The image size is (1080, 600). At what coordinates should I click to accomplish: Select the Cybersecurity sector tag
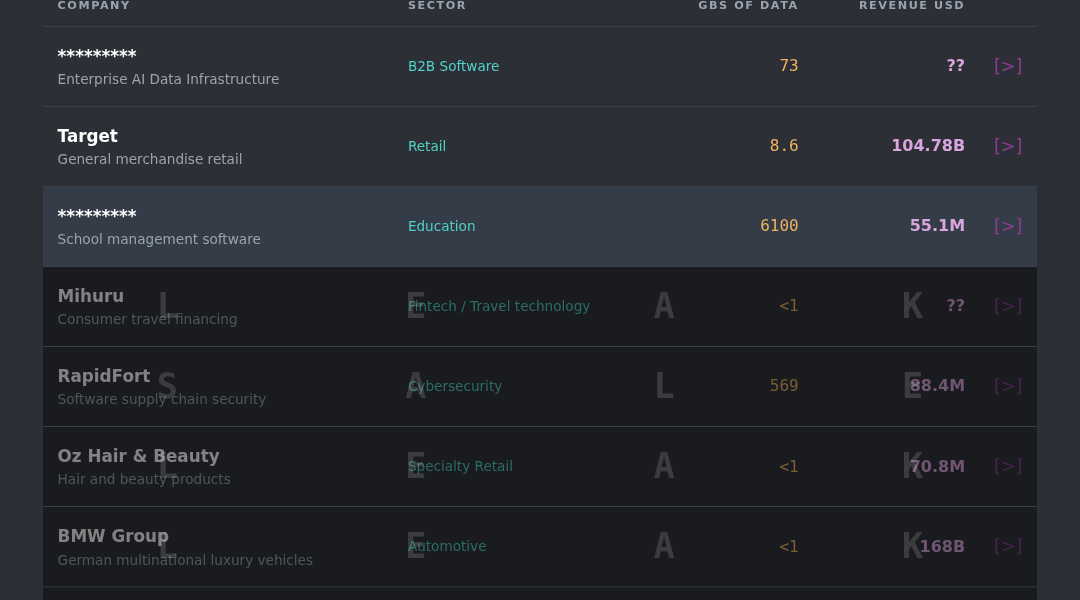pyautogui.click(x=455, y=386)
